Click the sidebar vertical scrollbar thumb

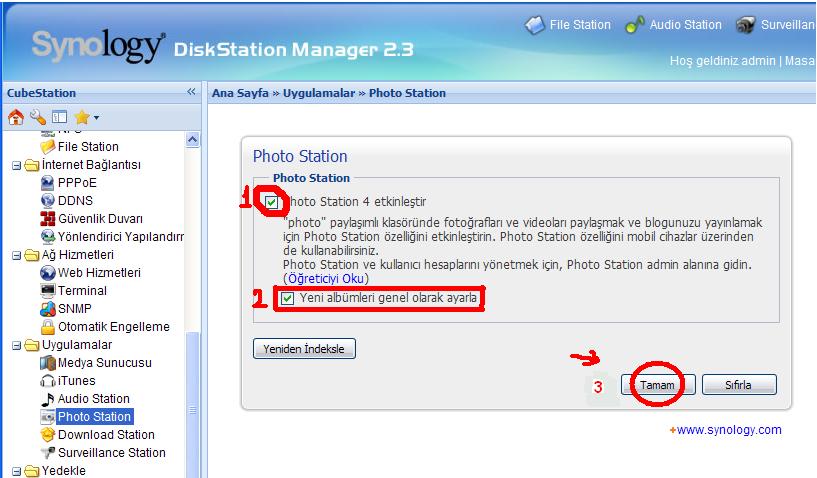click(193, 400)
